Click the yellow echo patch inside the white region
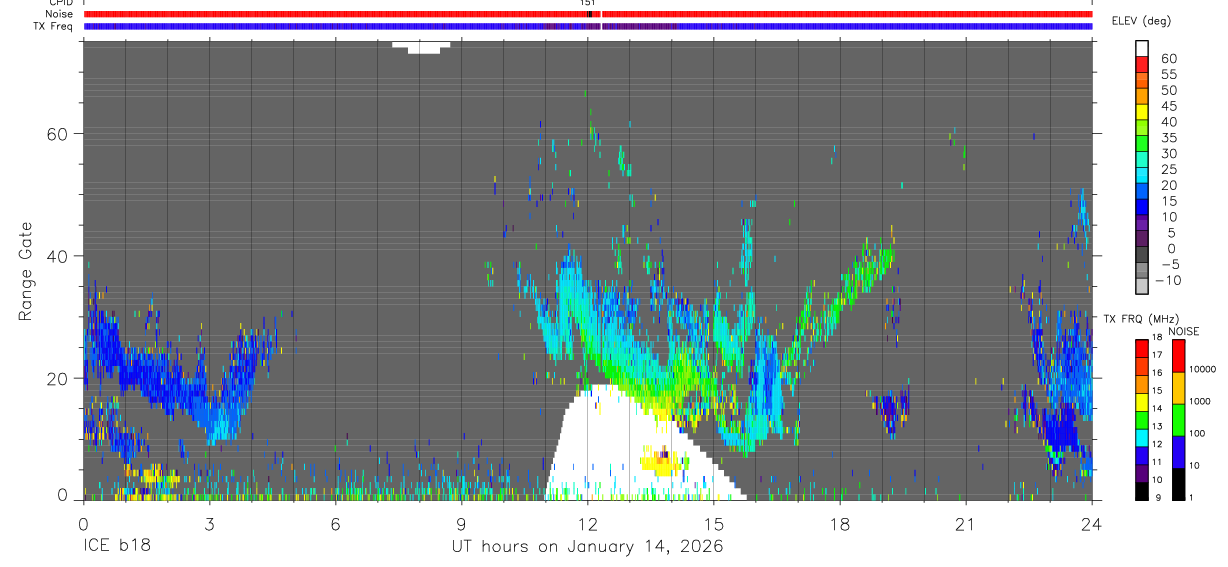Screen dimensions: 1228x567 (x=664, y=460)
